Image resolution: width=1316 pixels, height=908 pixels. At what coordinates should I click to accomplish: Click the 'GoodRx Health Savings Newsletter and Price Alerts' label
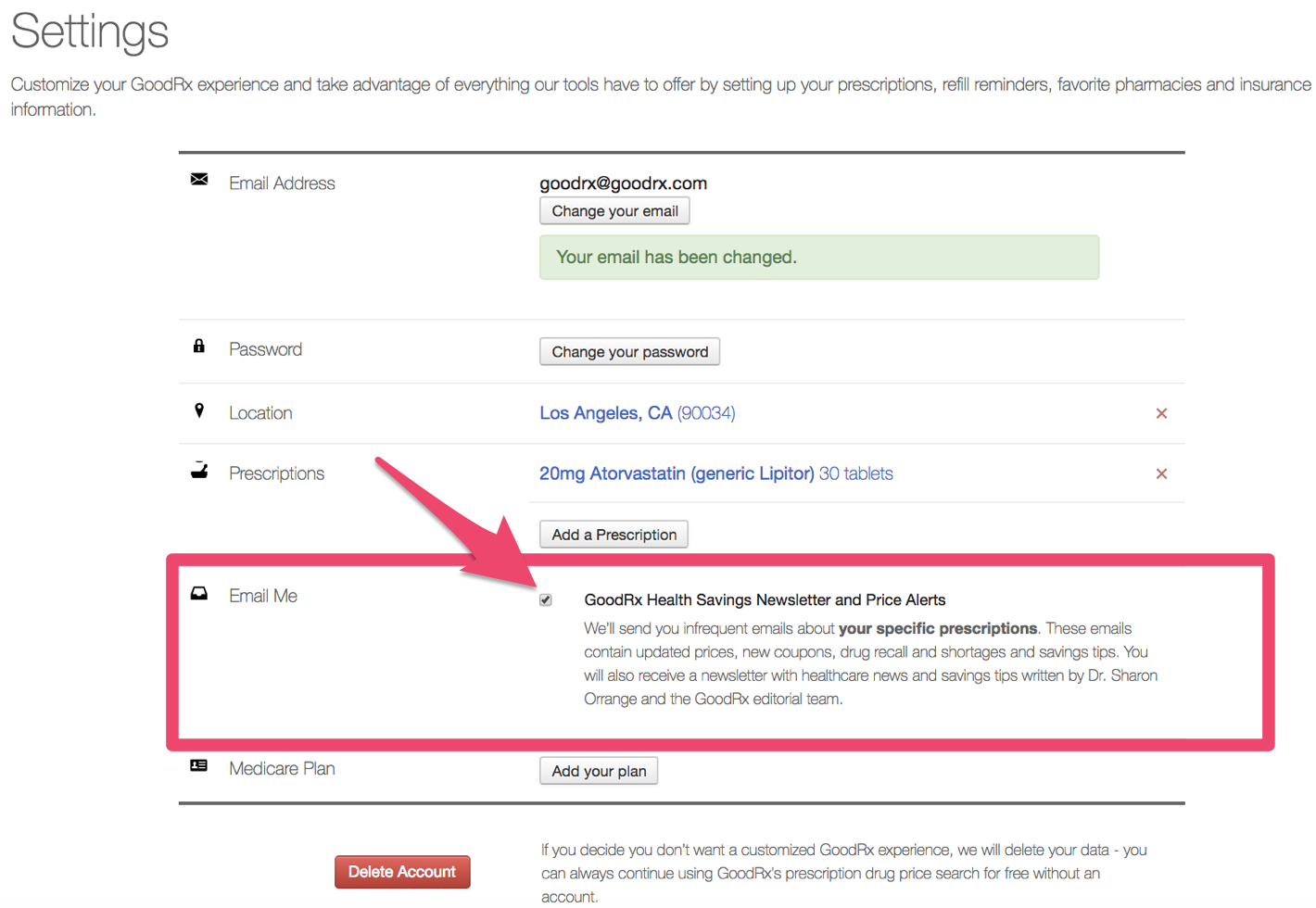pos(765,600)
